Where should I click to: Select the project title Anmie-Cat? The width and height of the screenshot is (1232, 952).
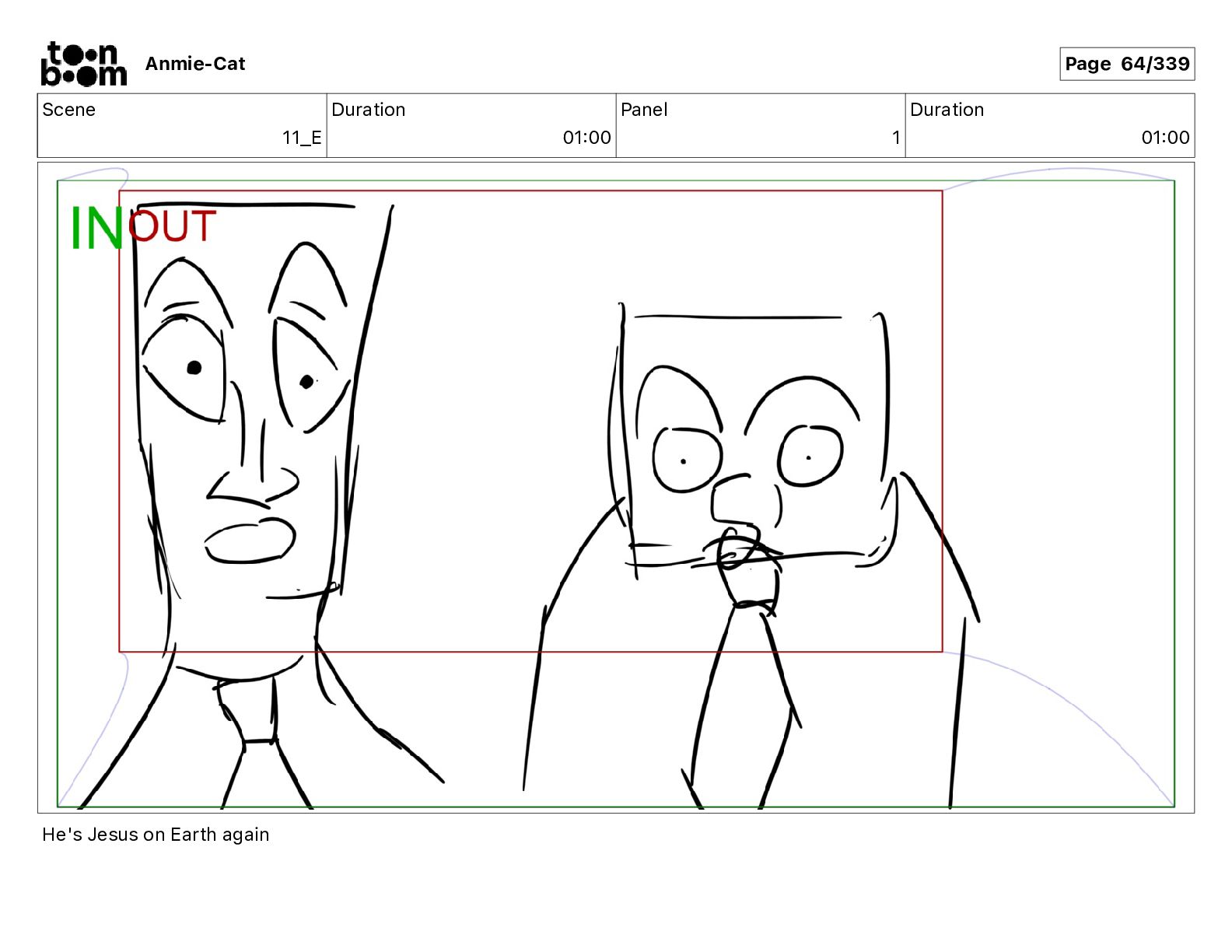(195, 64)
